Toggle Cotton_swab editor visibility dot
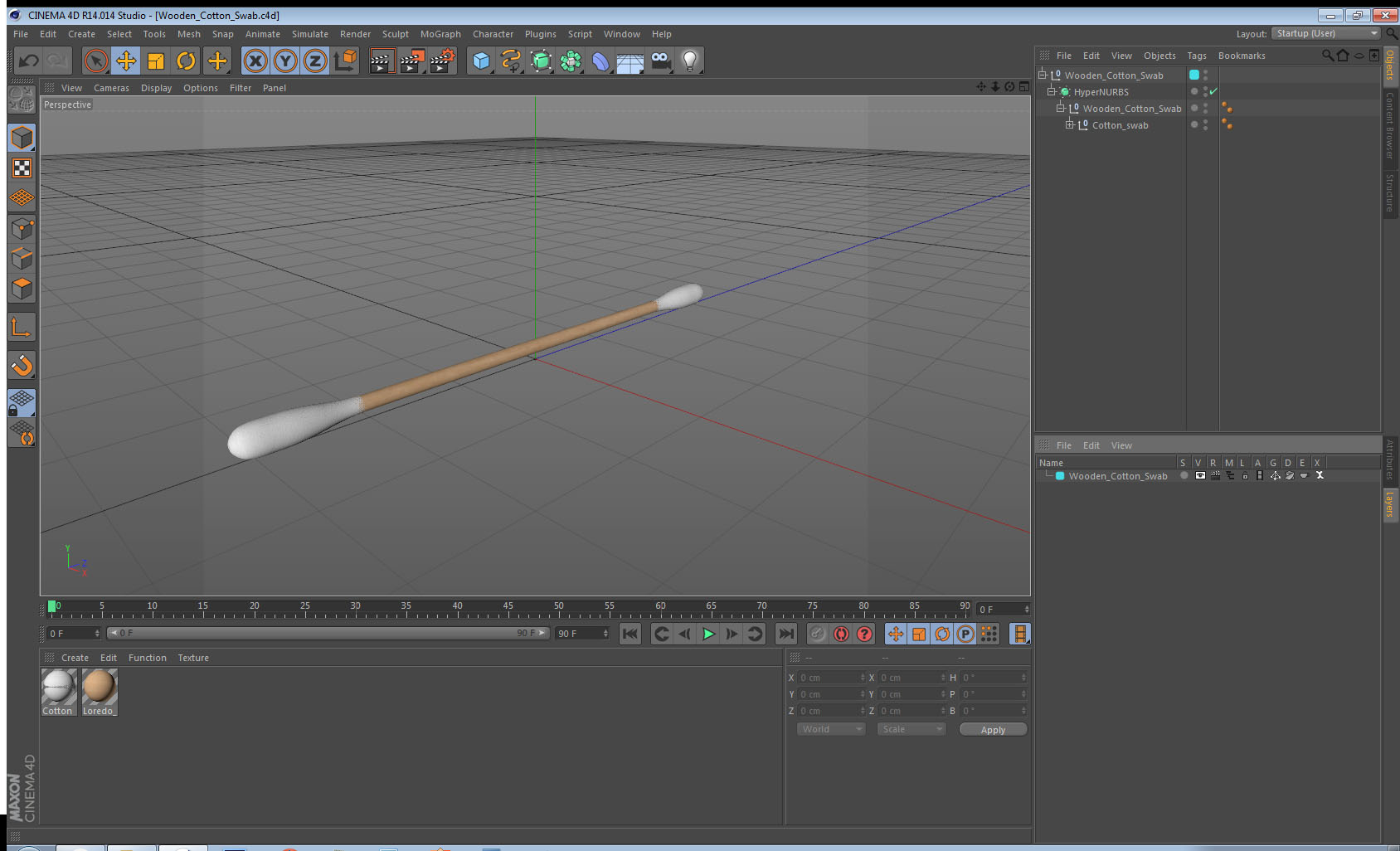Viewport: 1400px width, 851px height. (1205, 122)
